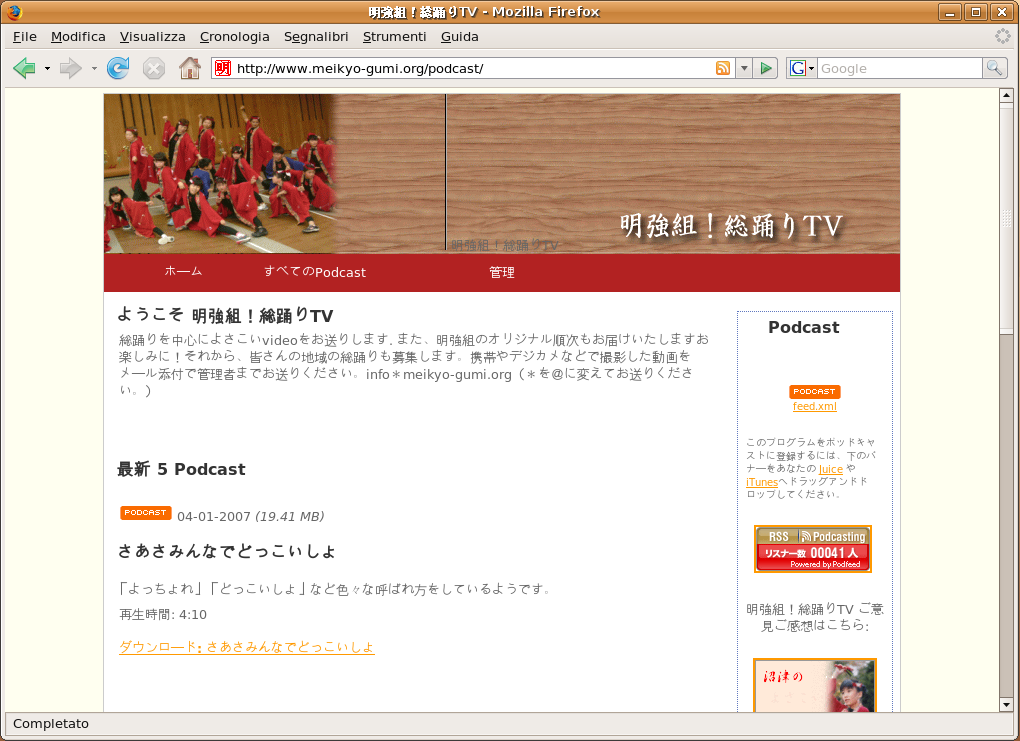Open the Back button history dropdown
Viewport: 1020px width, 741px height.
[x=44, y=68]
